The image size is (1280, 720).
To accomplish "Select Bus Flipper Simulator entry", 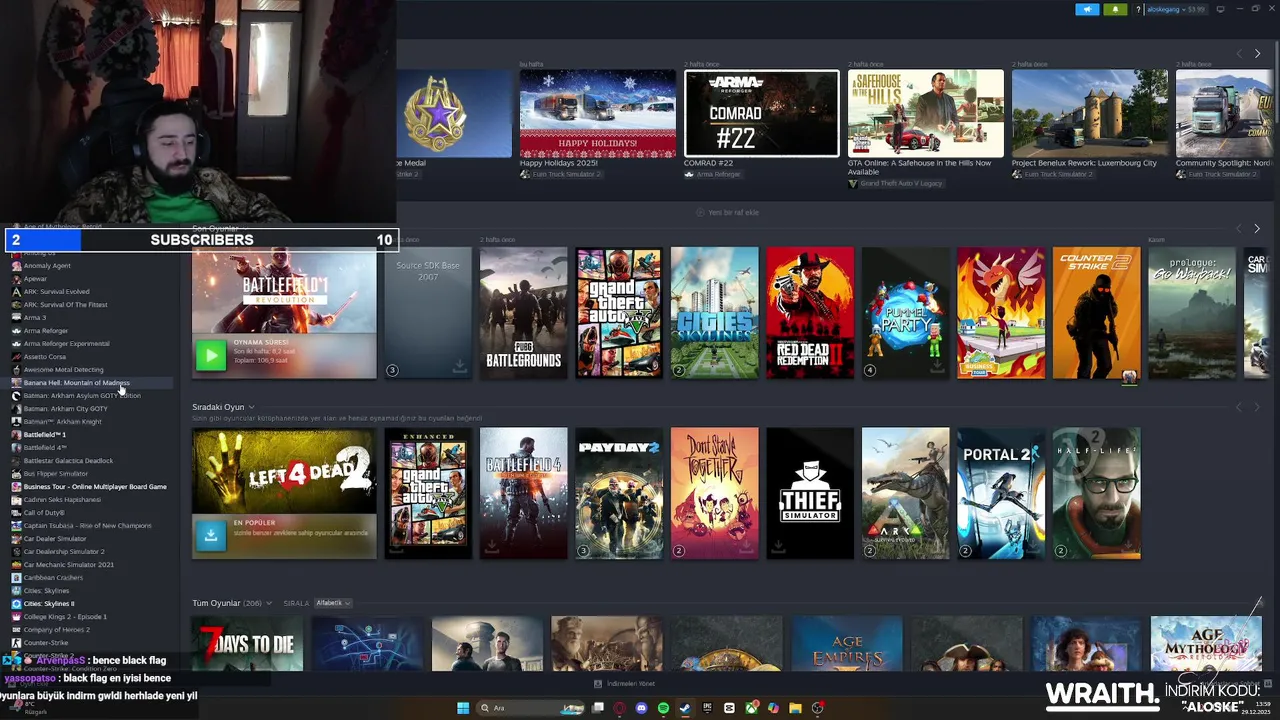I will click(55, 474).
